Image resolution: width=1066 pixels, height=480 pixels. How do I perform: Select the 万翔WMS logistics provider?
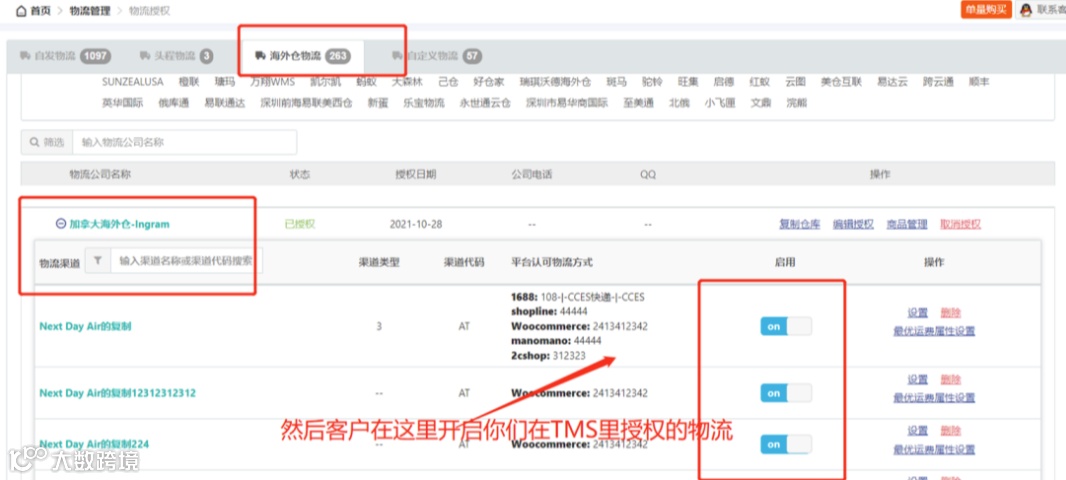[273, 82]
